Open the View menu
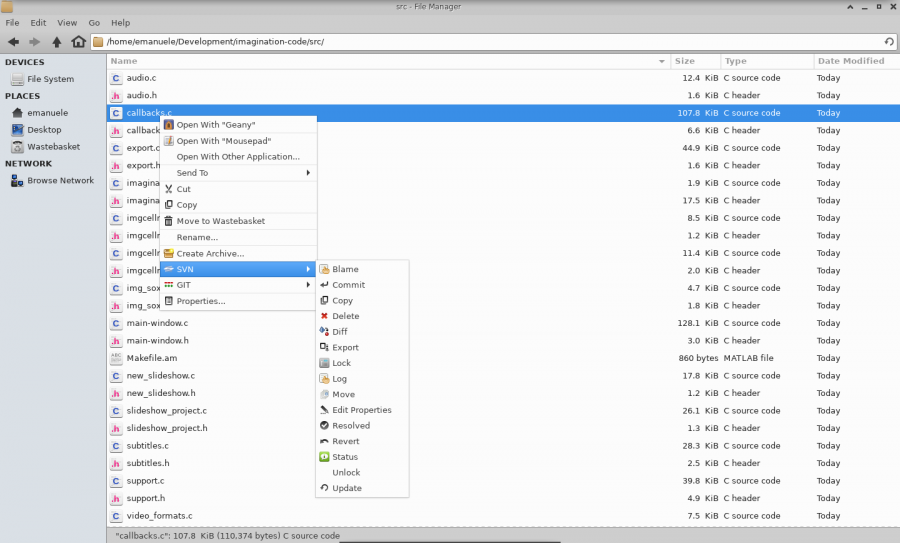 tap(67, 23)
